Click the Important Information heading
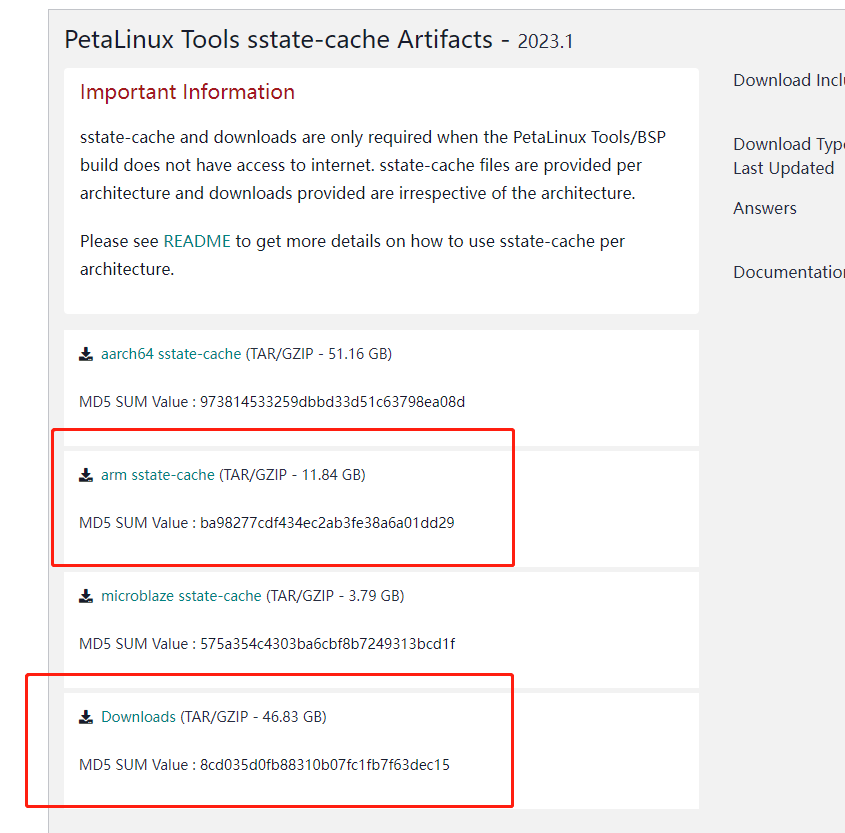This screenshot has height=833, width=845. [x=188, y=92]
